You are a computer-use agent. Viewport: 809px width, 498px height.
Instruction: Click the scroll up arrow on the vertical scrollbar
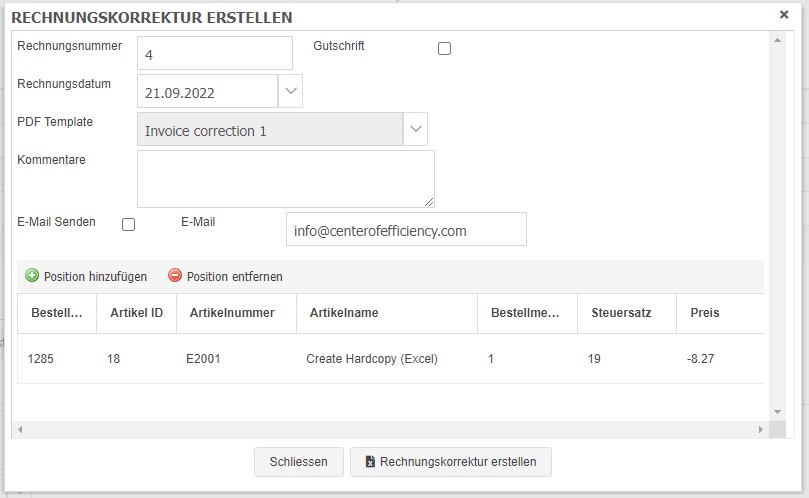(777, 40)
